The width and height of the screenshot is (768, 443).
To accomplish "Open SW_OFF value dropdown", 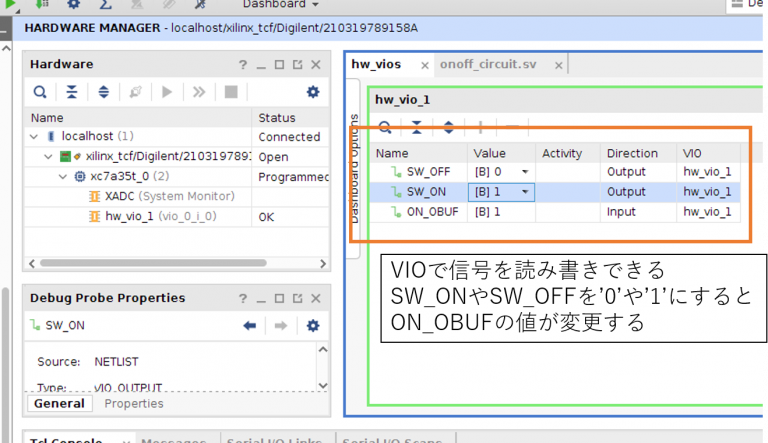I will pyautogui.click(x=526, y=172).
